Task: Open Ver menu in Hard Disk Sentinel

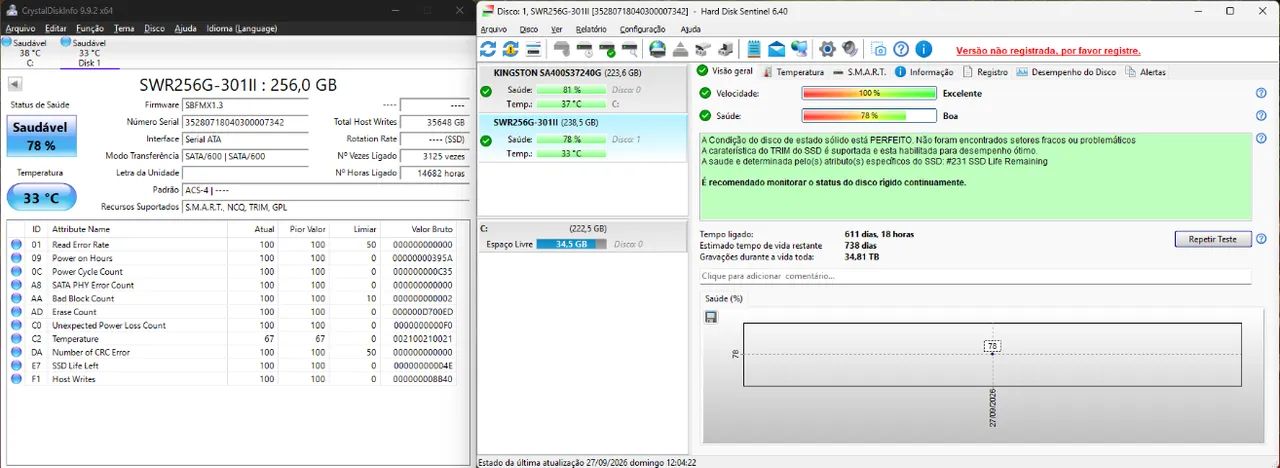Action: click(556, 29)
